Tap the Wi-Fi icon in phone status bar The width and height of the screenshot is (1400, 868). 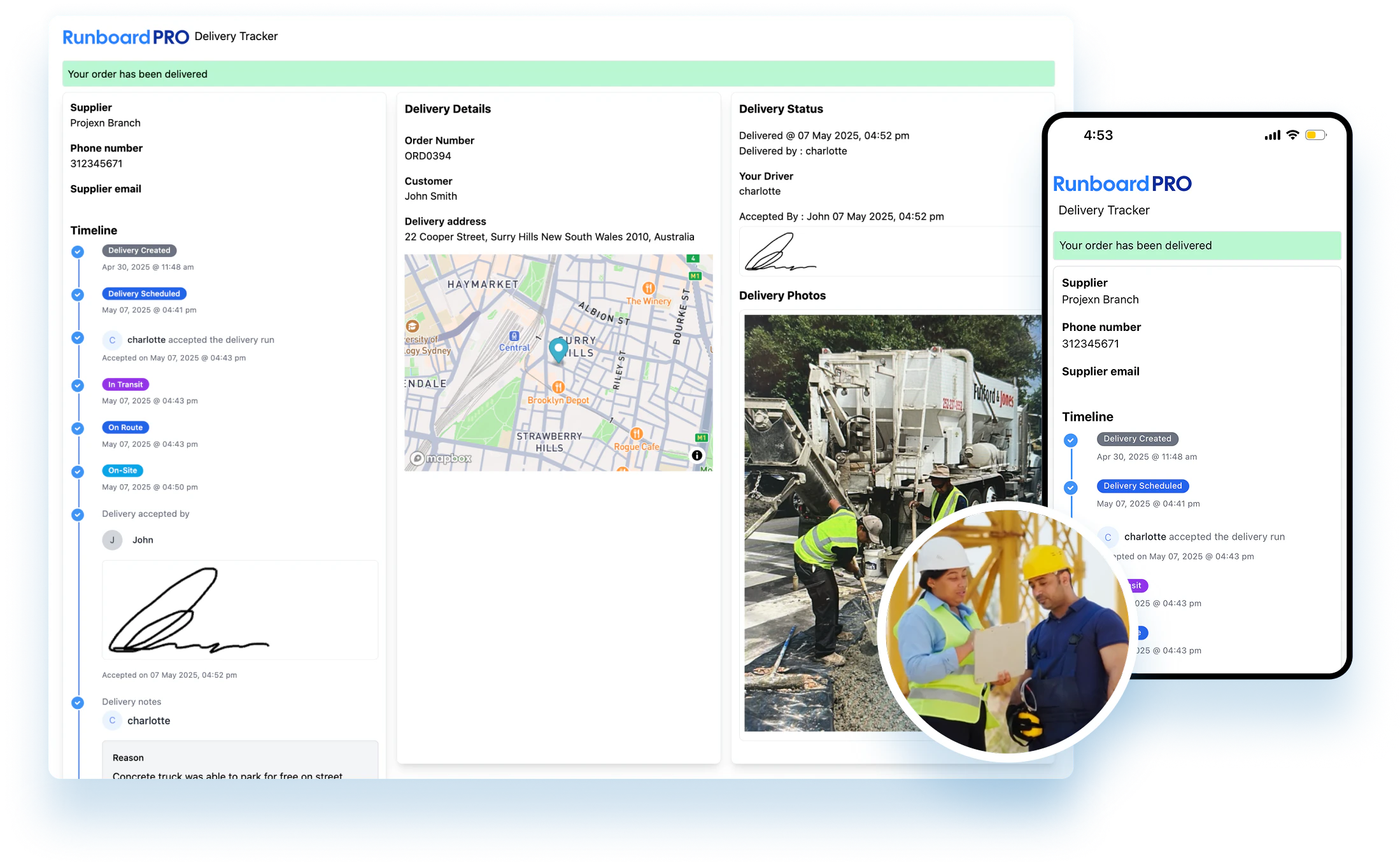[x=1292, y=135]
